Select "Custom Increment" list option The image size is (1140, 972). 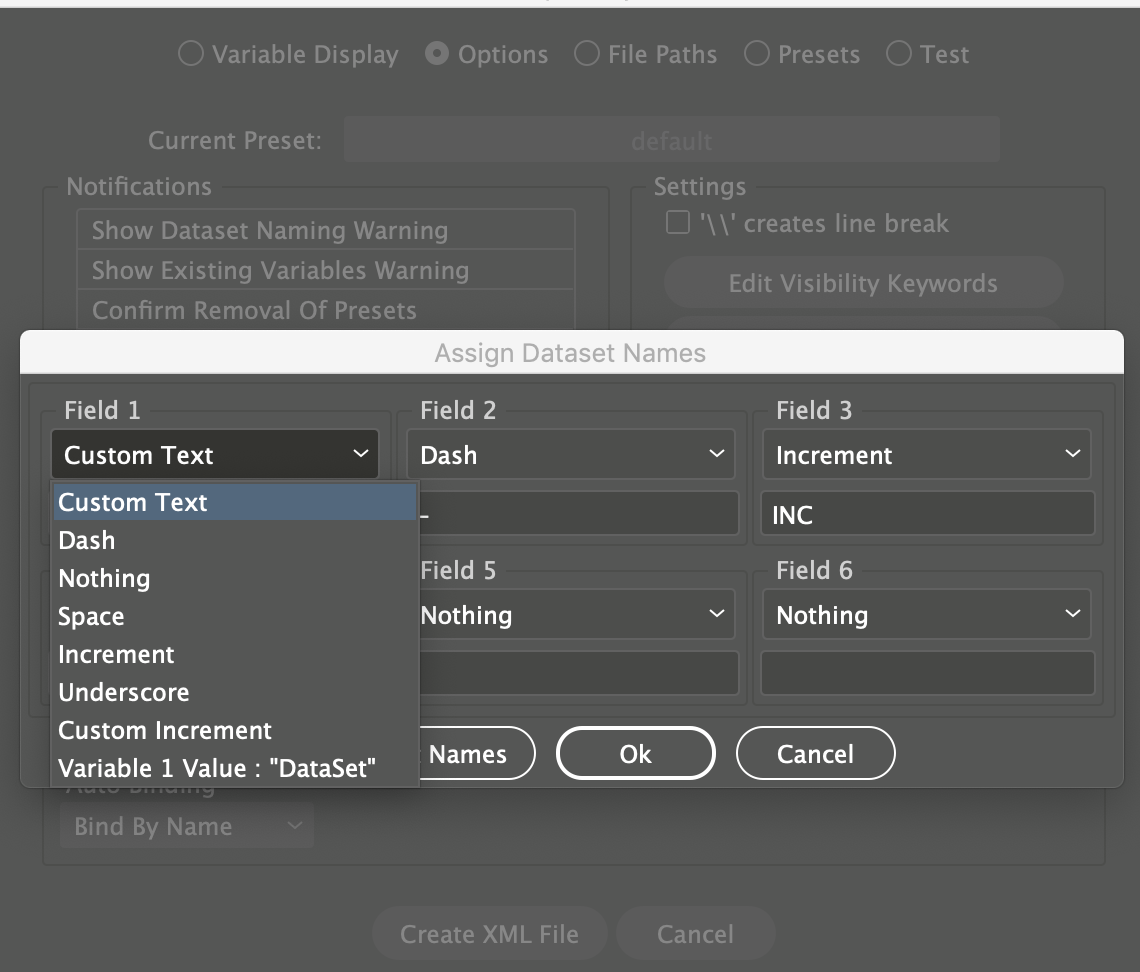tap(165, 730)
